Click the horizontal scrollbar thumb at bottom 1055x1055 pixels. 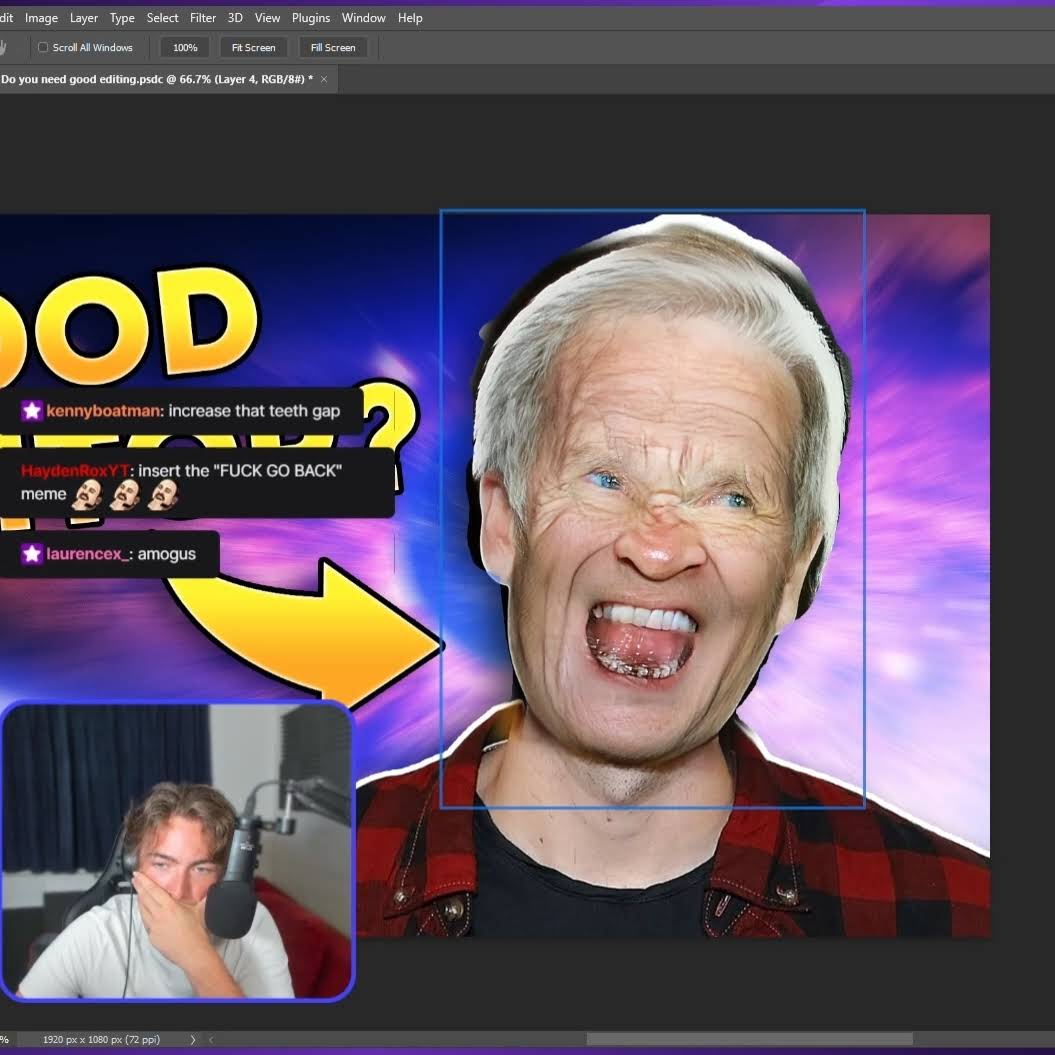pyautogui.click(x=748, y=1040)
